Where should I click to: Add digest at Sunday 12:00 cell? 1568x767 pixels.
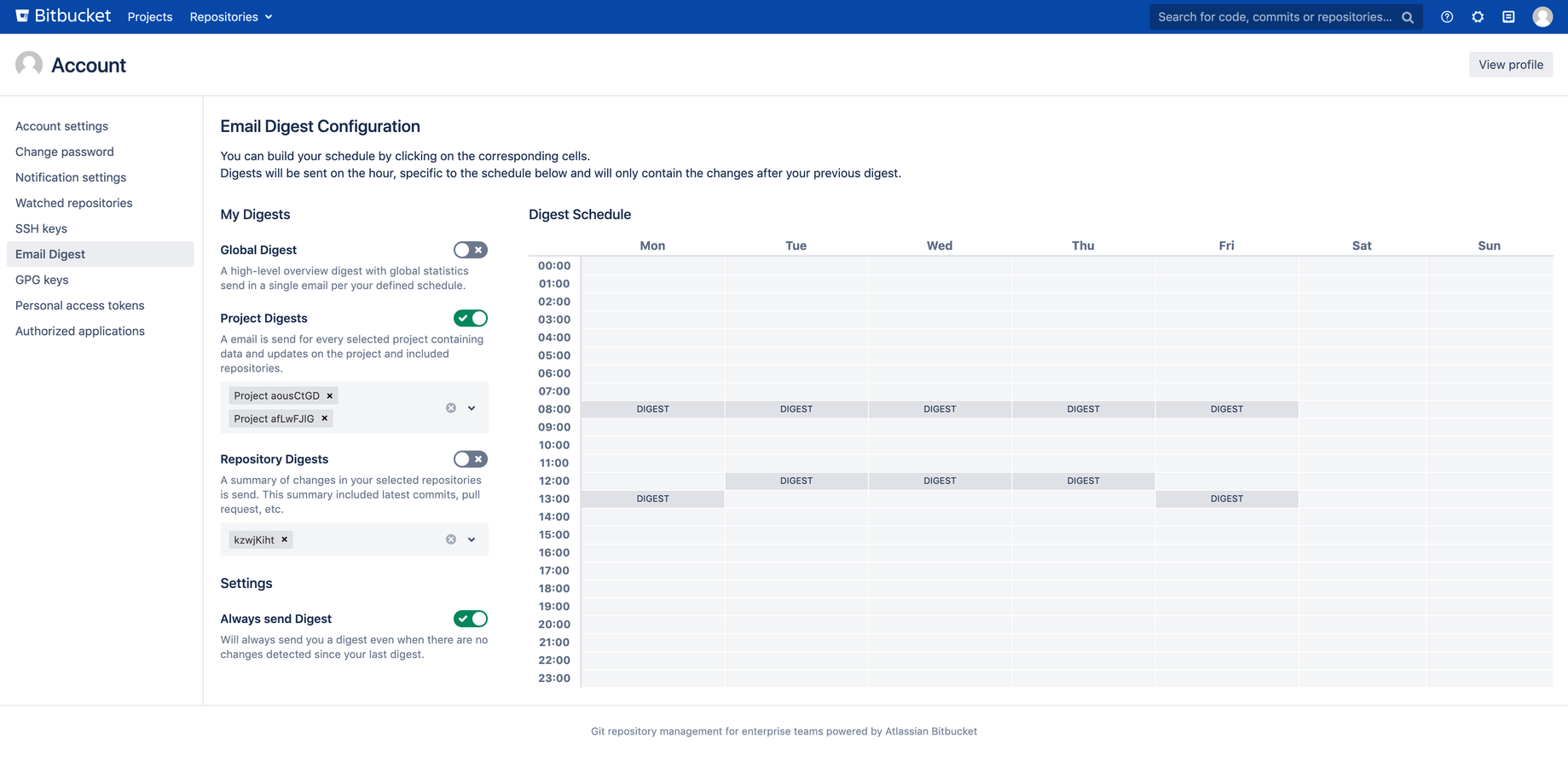click(x=1490, y=481)
